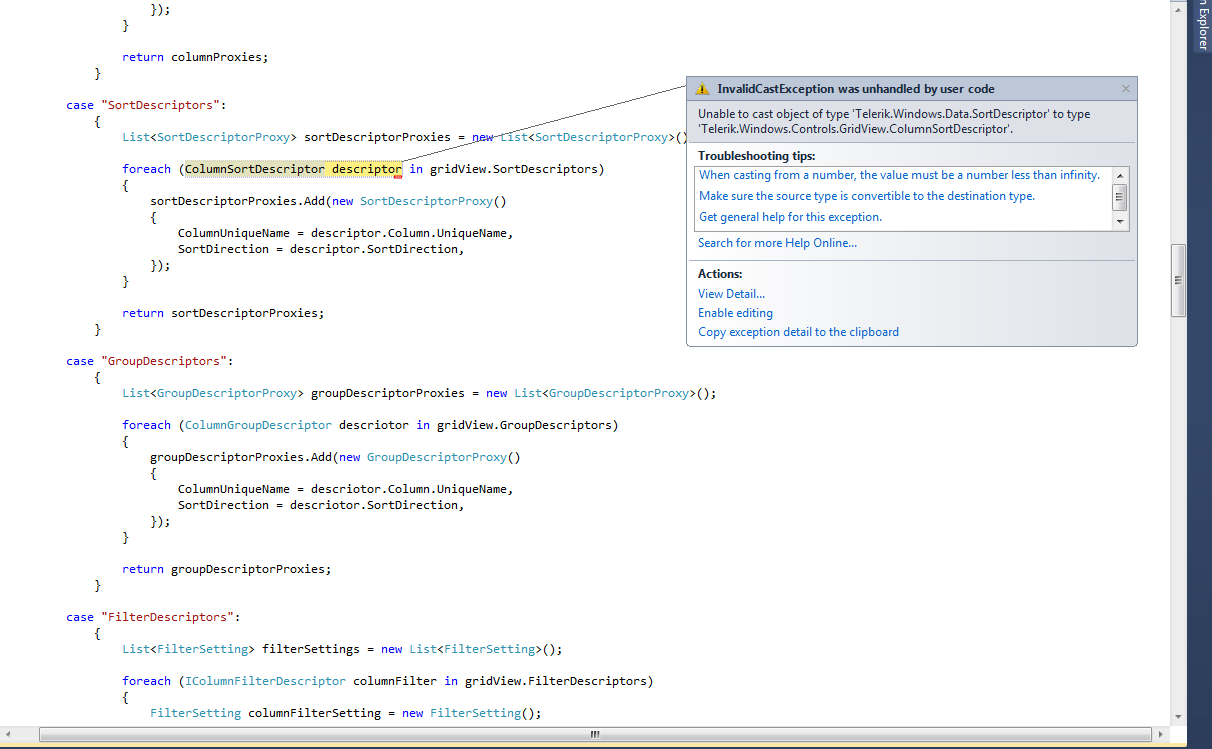Click the 'Unable to cast object' exception message

pyautogui.click(x=894, y=122)
